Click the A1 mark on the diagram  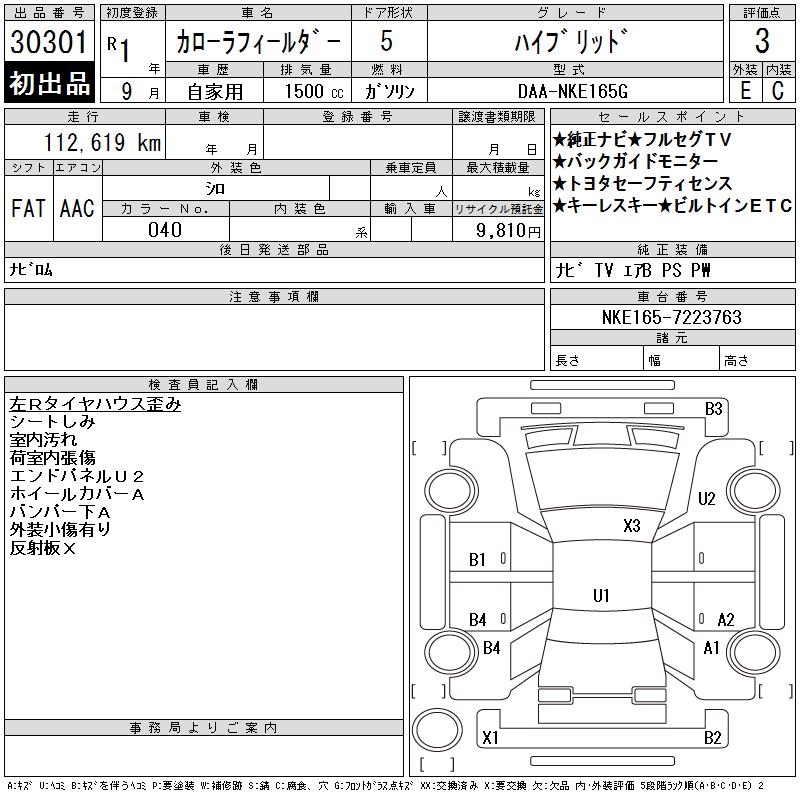pyautogui.click(x=711, y=648)
